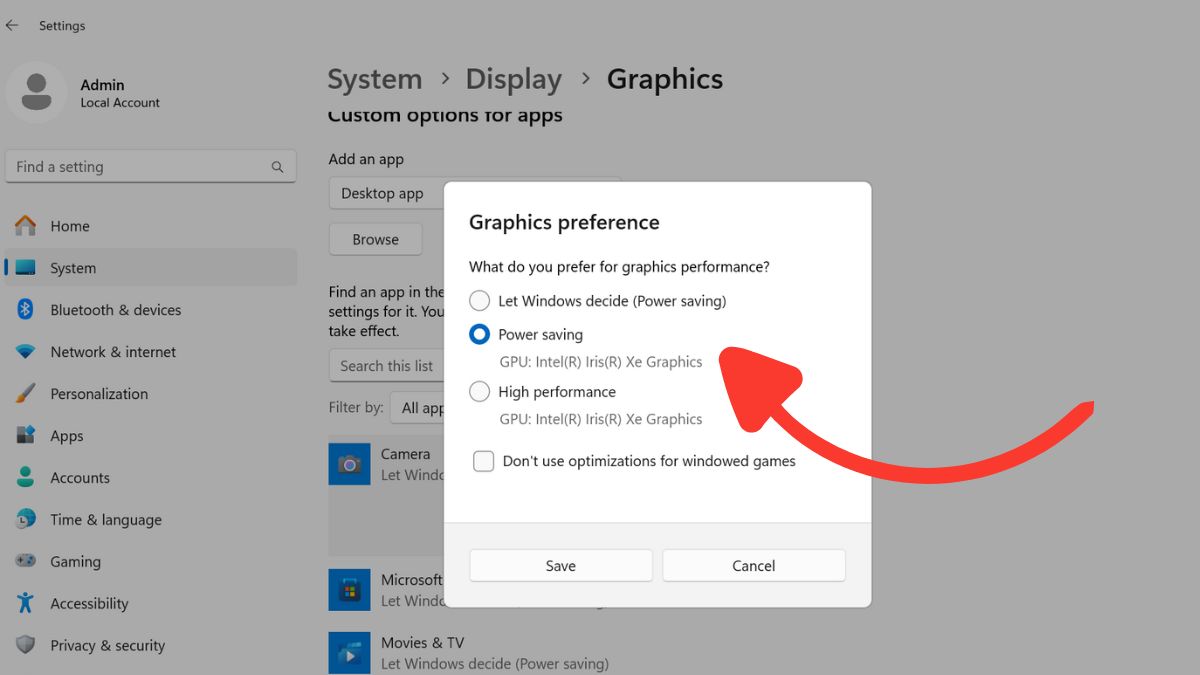Open the Filter by dropdown
Viewport: 1200px width, 675px height.
tap(420, 408)
